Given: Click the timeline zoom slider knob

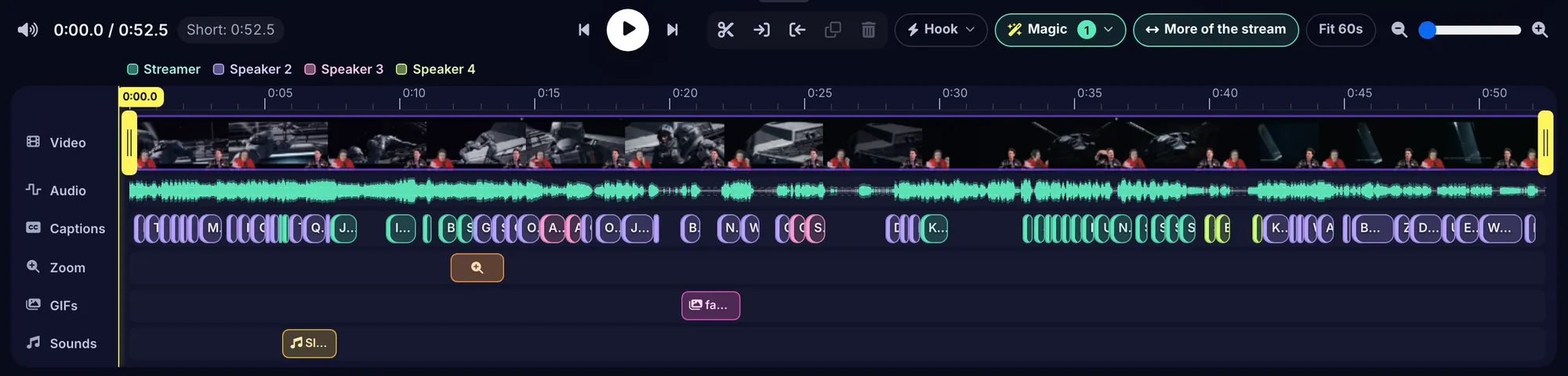Looking at the screenshot, I should click(x=1428, y=30).
